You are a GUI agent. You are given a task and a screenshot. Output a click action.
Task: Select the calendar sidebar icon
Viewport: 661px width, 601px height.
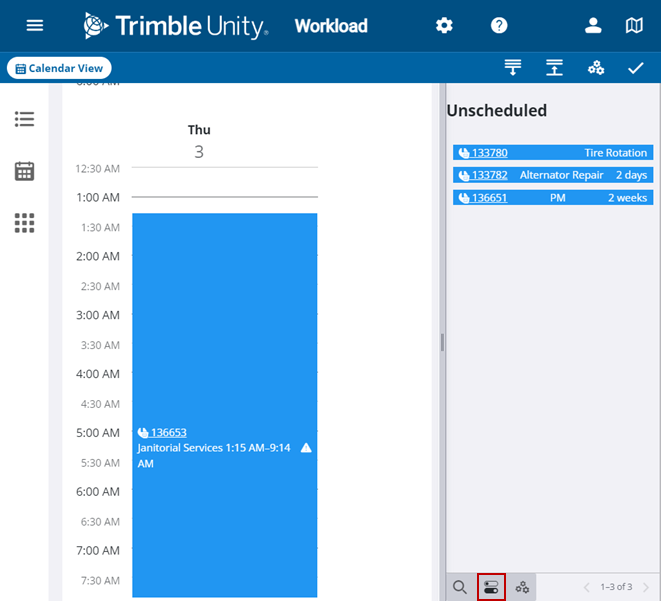(25, 171)
